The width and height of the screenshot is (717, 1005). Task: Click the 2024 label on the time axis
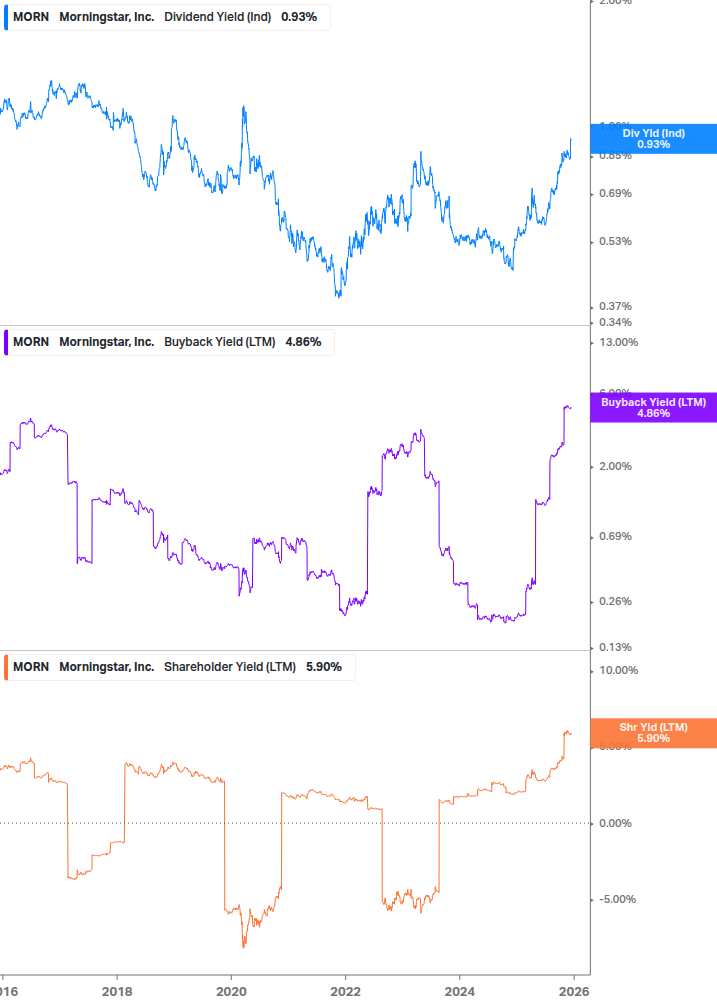[x=459, y=992]
